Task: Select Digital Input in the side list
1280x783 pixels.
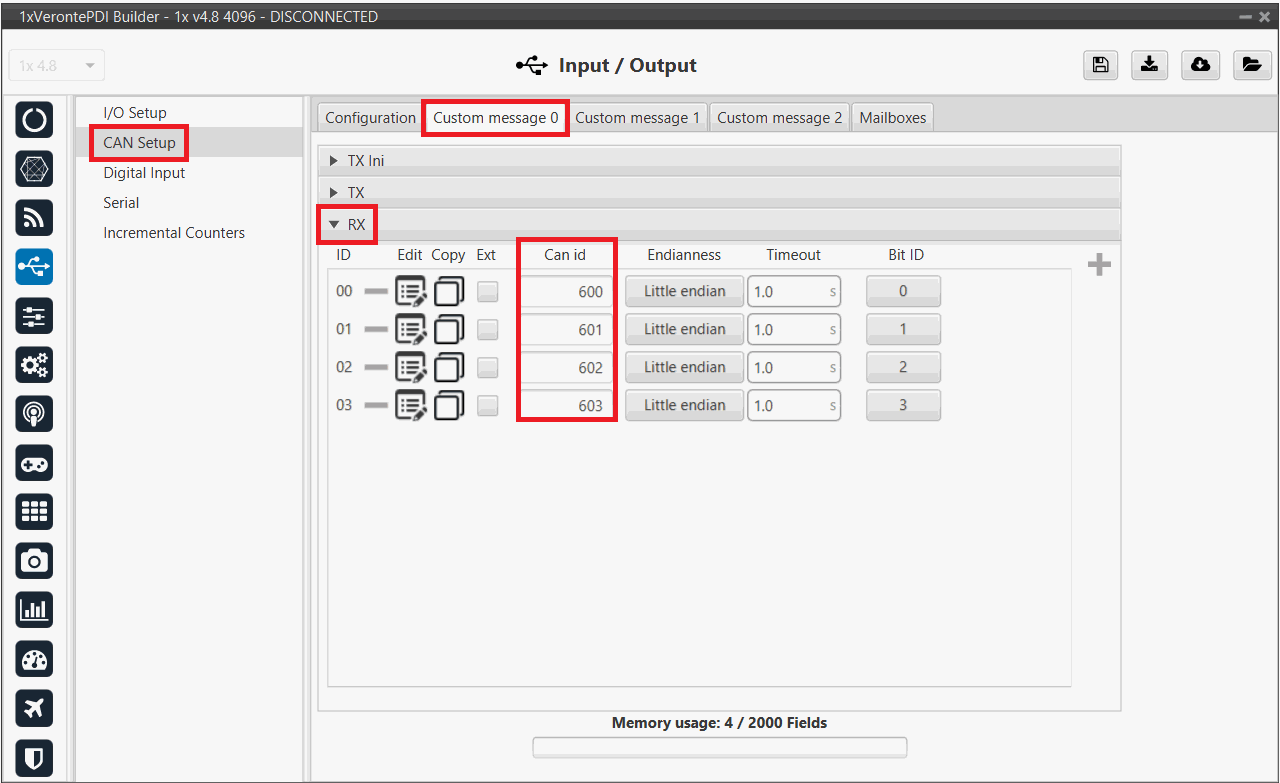Action: [144, 173]
